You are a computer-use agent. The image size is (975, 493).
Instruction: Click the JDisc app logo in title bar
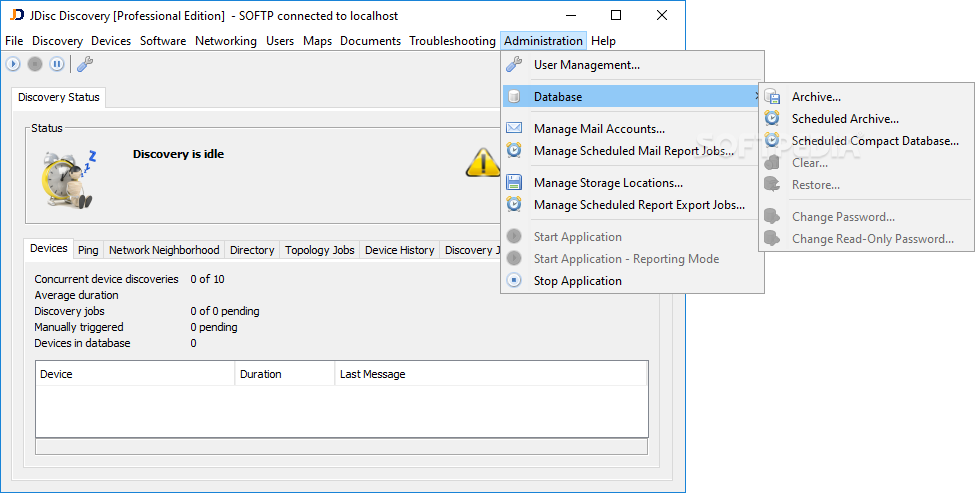pos(17,15)
